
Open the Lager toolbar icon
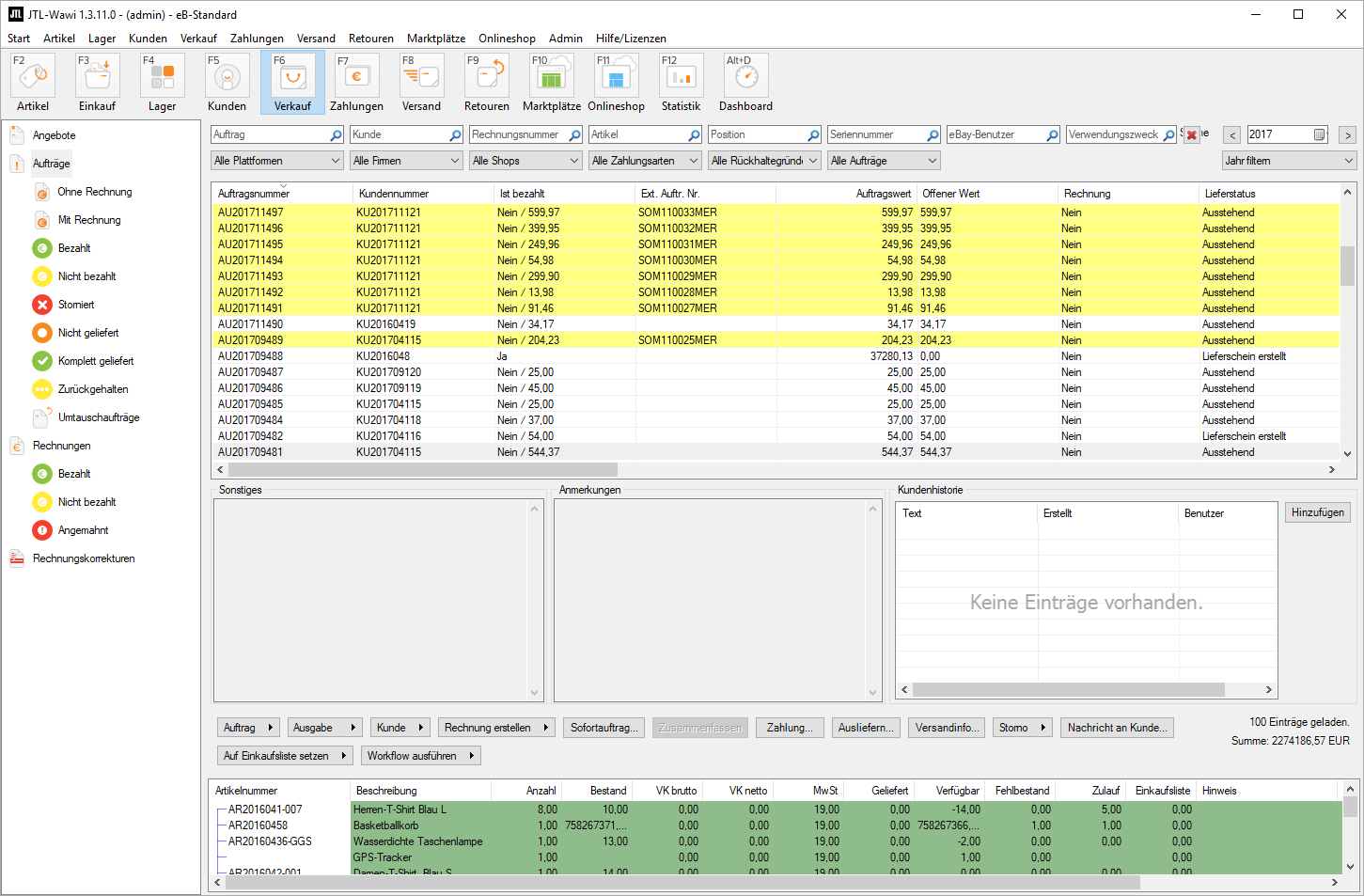[162, 83]
